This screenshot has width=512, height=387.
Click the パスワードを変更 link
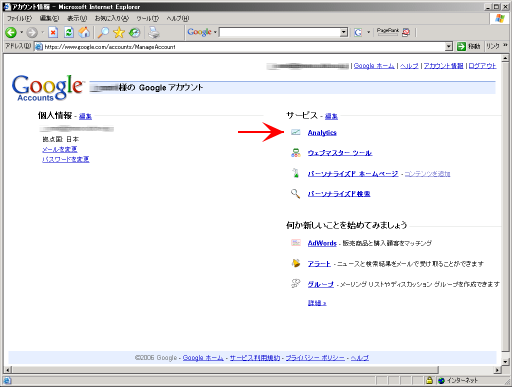pos(66,159)
